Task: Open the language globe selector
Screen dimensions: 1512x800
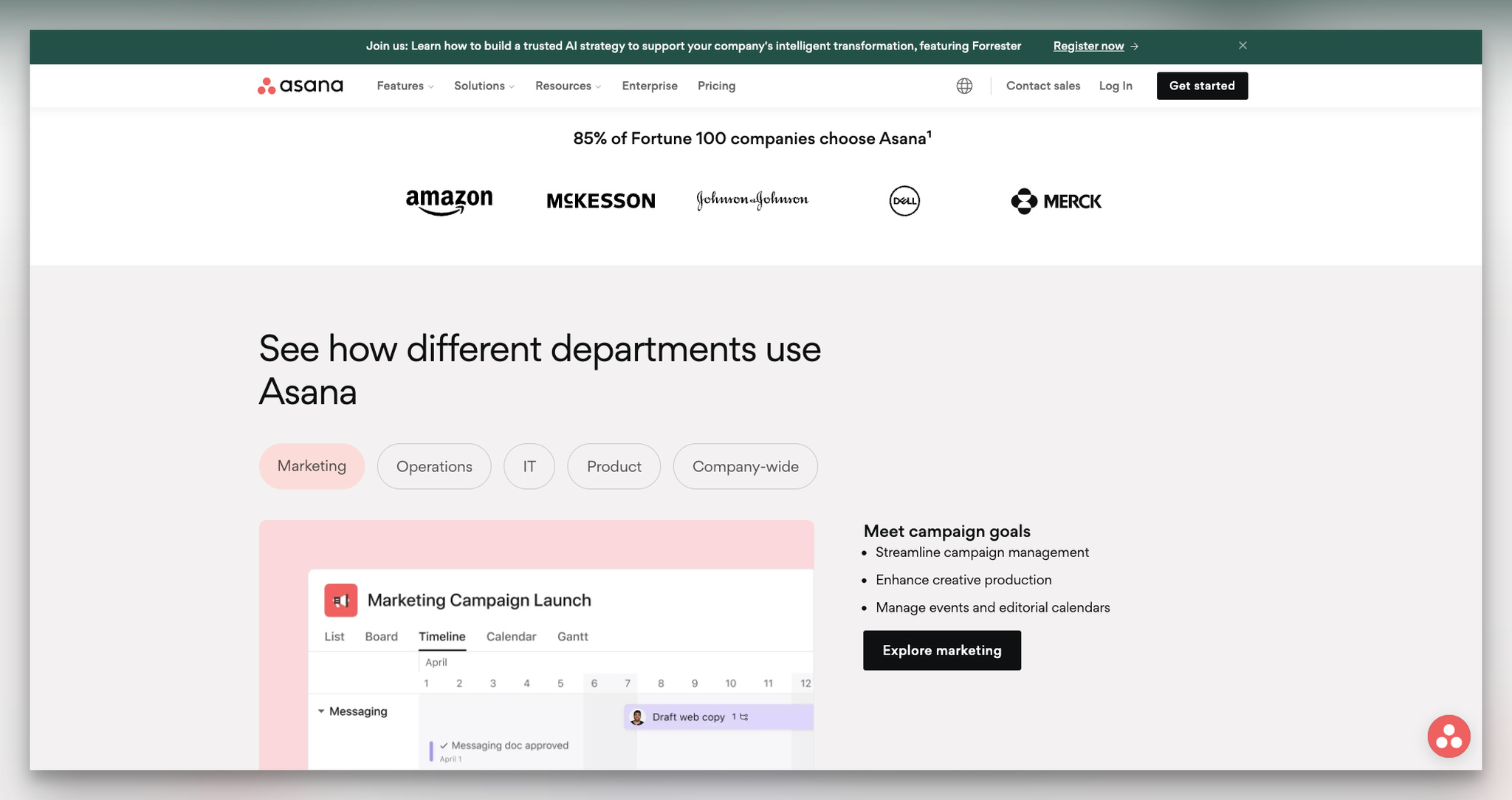Action: tap(964, 86)
